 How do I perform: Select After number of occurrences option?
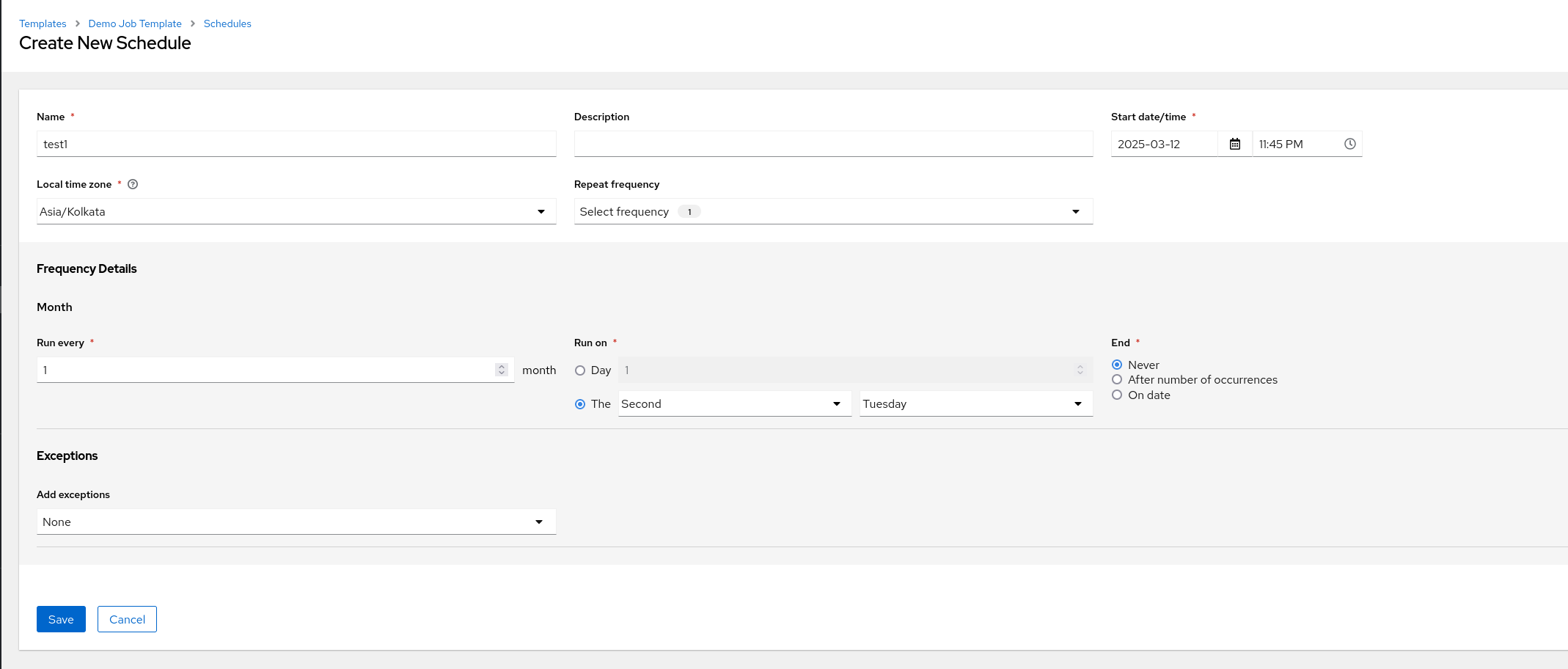(1117, 380)
